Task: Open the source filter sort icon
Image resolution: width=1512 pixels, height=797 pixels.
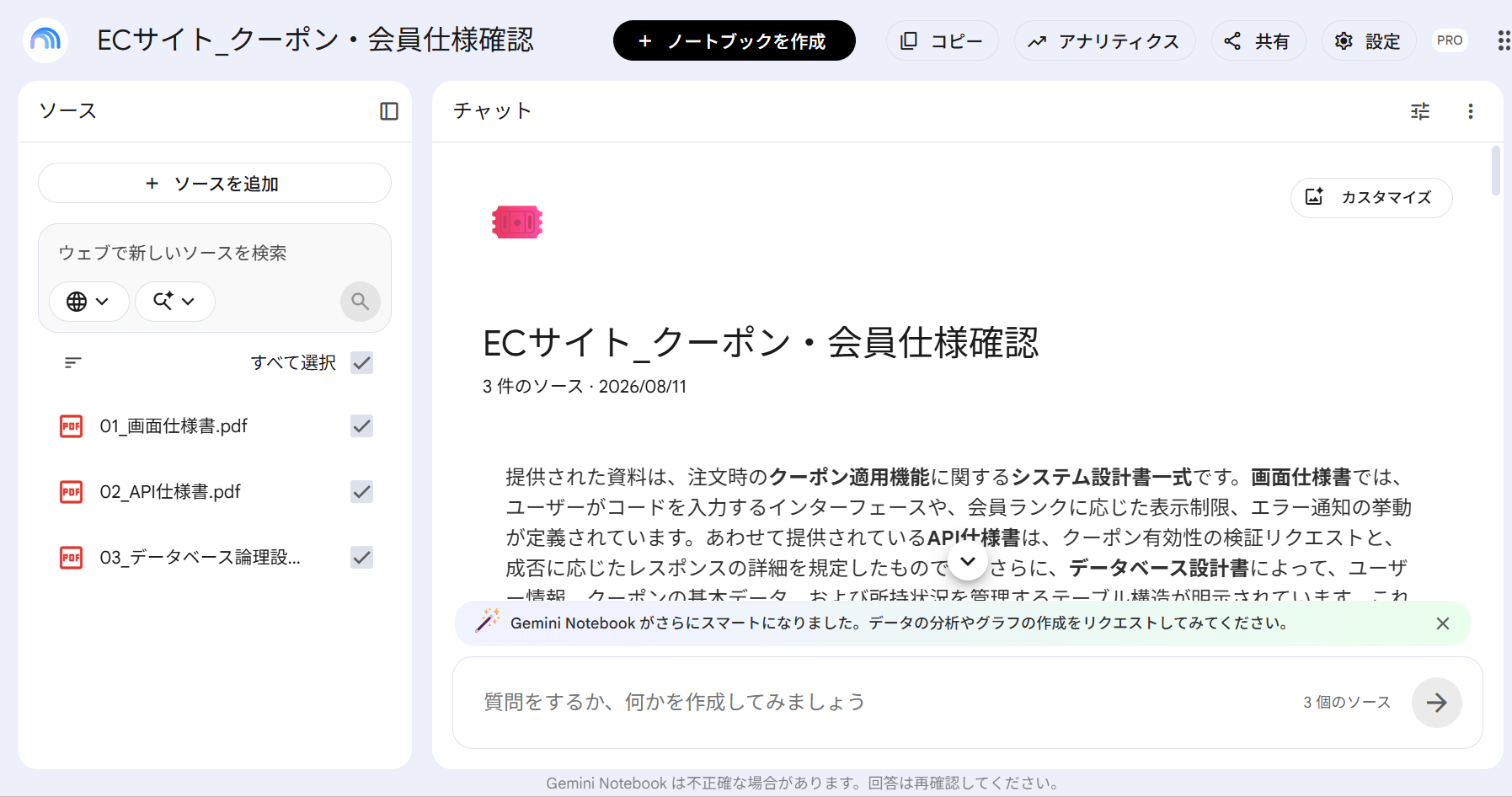Action: [x=73, y=362]
